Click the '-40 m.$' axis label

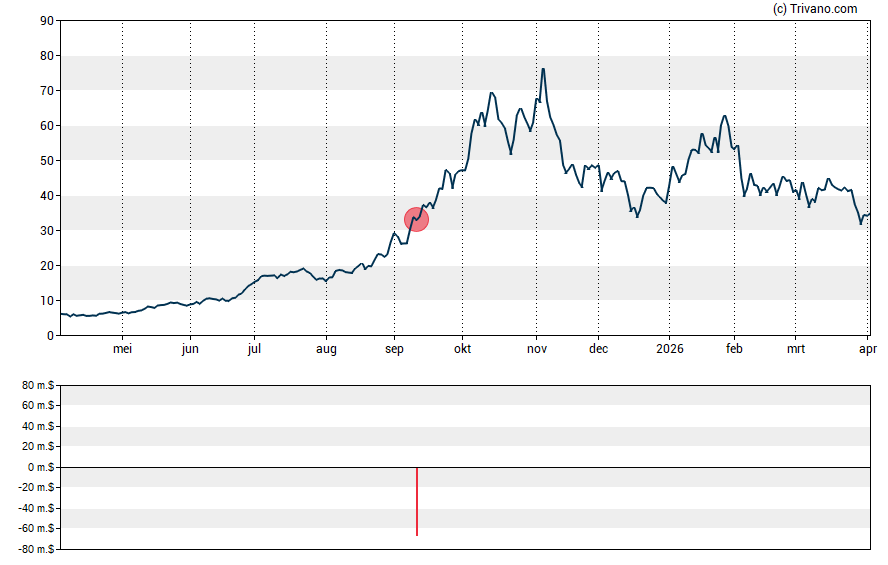click(36, 508)
